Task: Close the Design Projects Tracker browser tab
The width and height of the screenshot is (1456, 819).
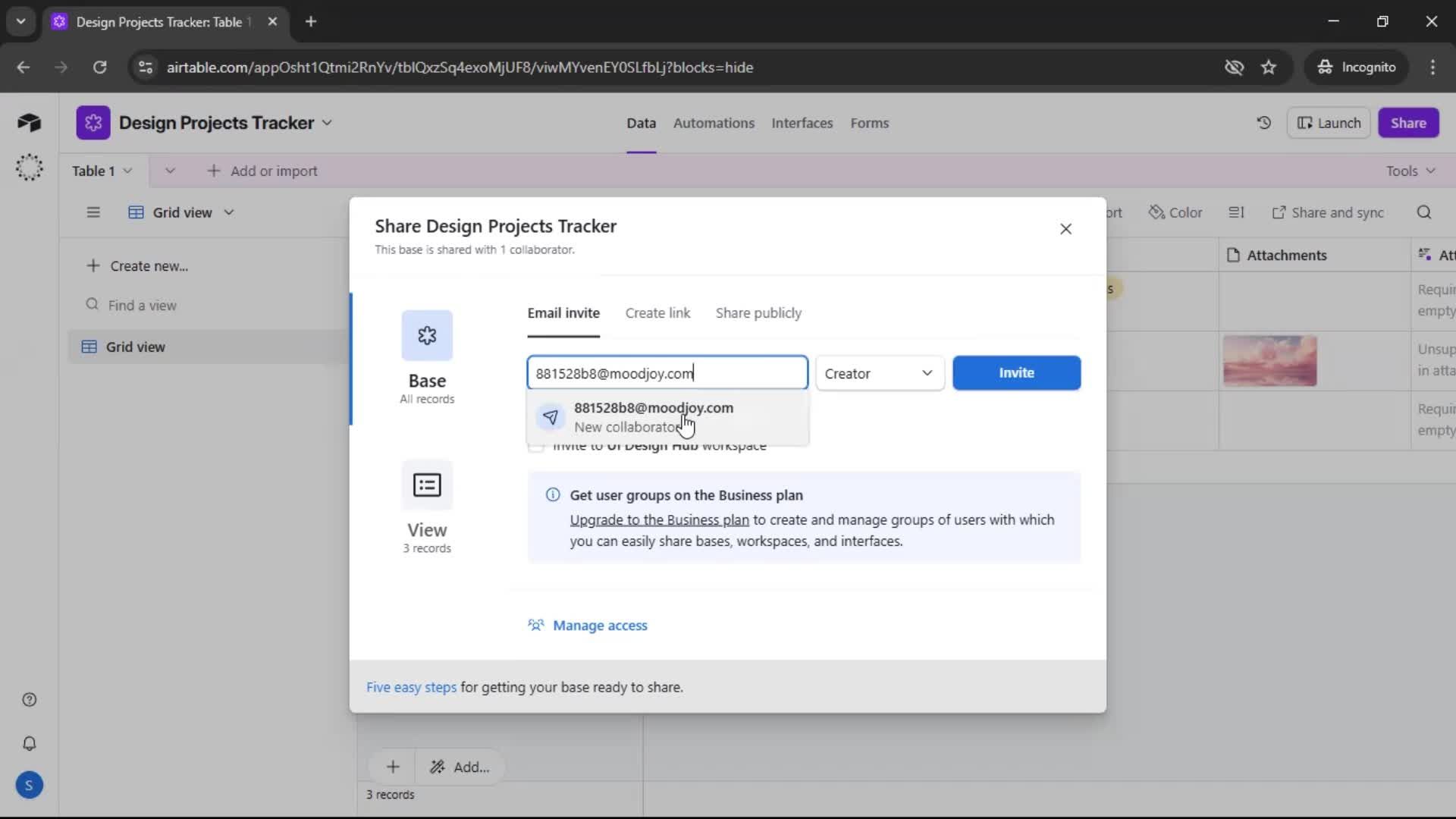Action: click(272, 21)
